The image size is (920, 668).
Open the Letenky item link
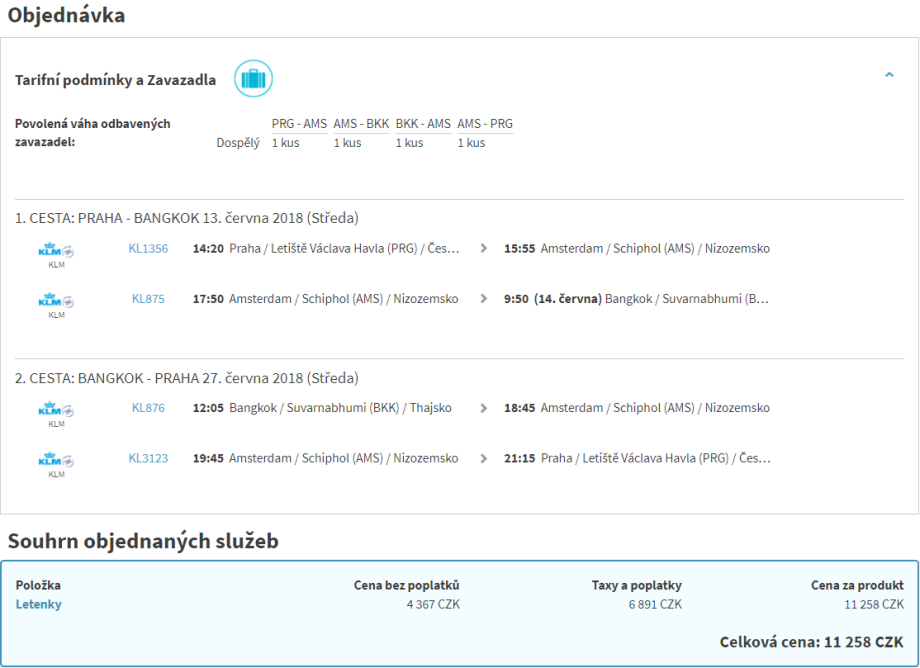point(38,604)
